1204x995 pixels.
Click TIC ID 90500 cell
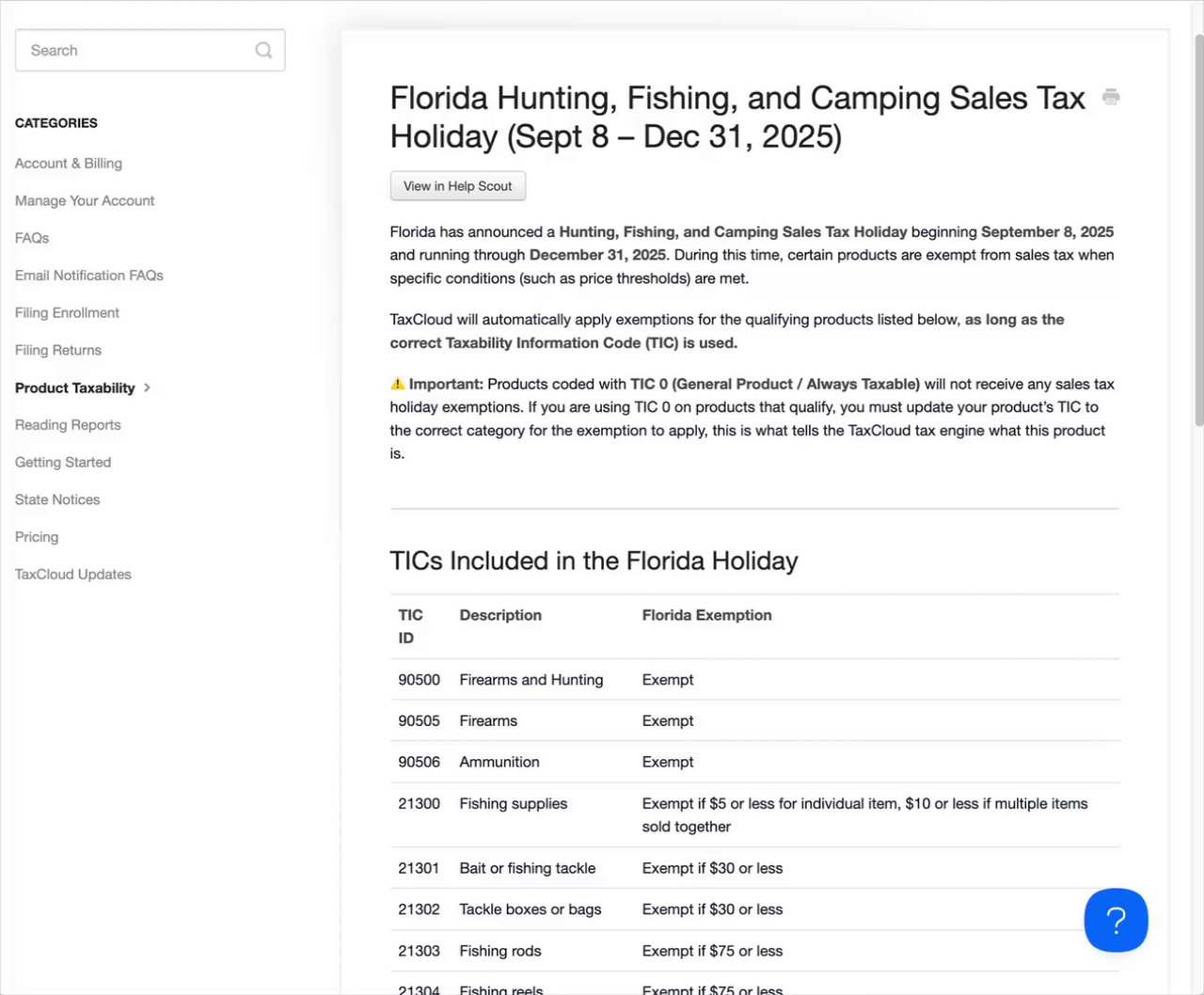point(419,680)
